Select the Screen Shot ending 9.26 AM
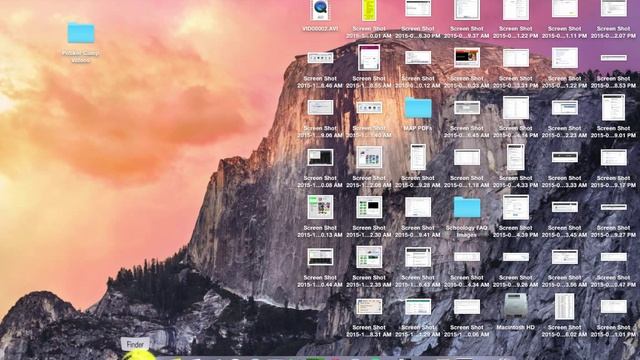This screenshot has width=640, height=360. coord(516,257)
